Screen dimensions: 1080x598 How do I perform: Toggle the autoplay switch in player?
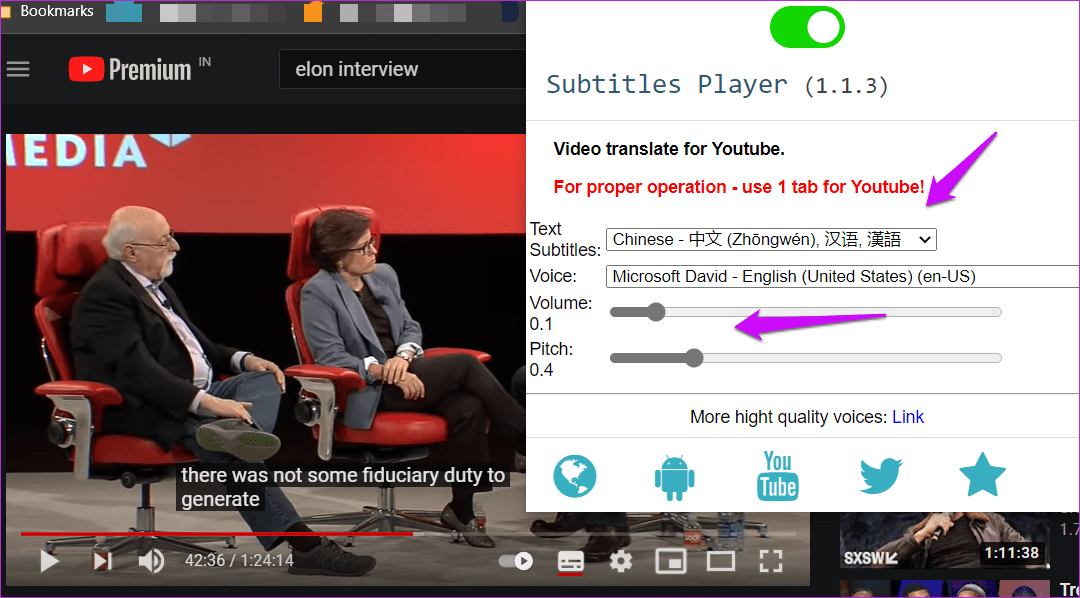[515, 561]
